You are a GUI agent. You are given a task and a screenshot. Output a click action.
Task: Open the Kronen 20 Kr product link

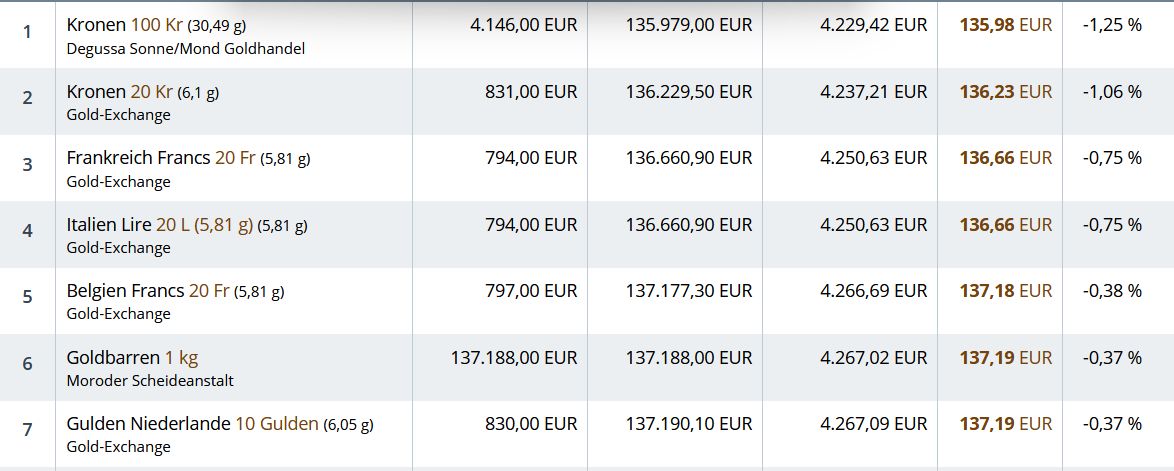click(142, 91)
